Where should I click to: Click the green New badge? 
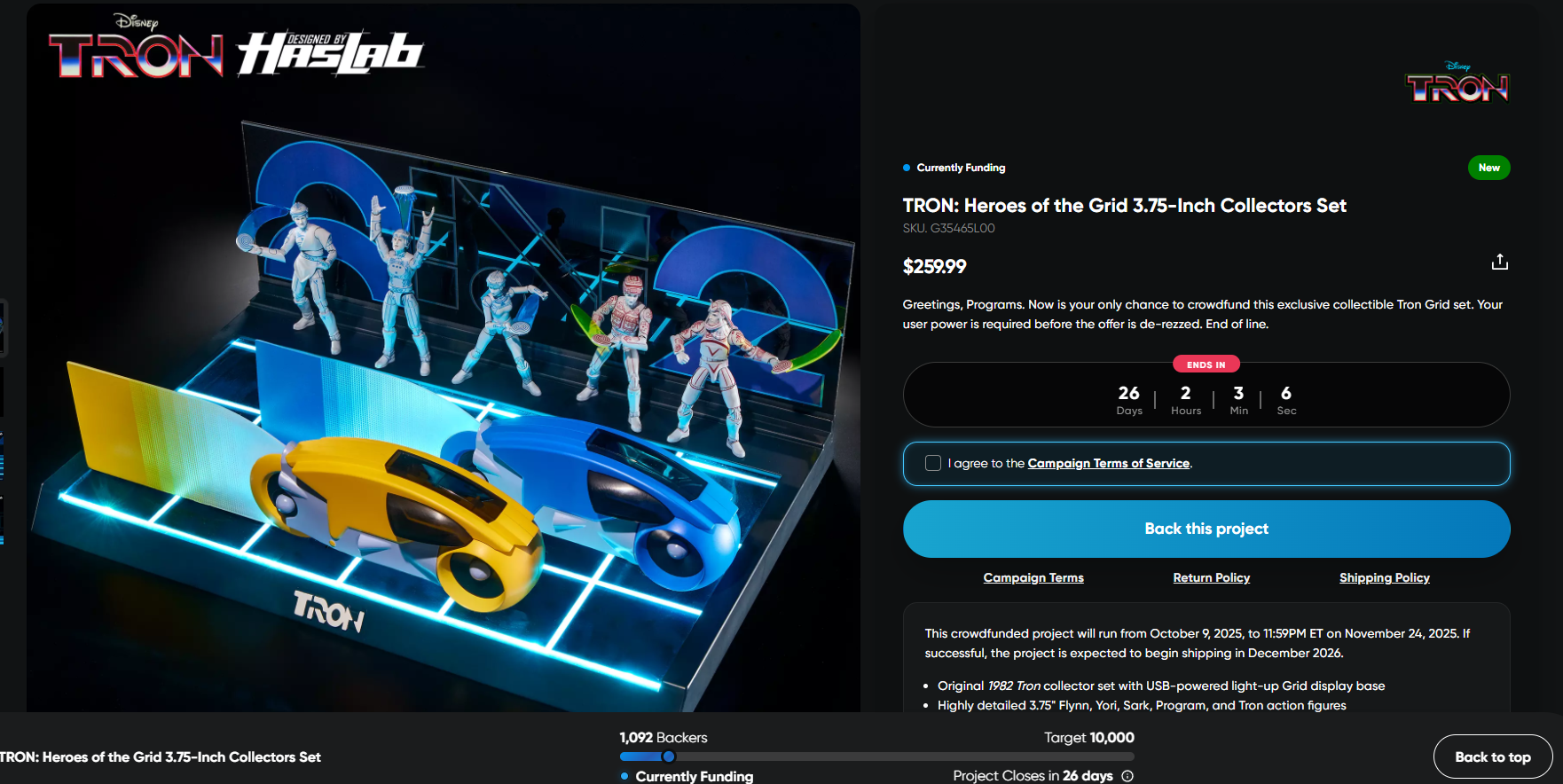click(1488, 168)
